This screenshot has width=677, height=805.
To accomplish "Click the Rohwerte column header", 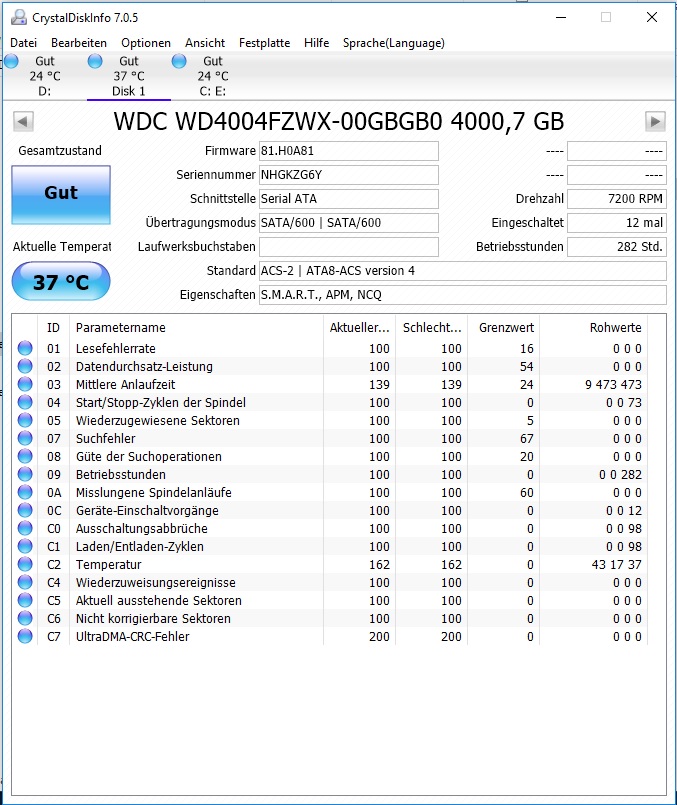I will 593,328.
